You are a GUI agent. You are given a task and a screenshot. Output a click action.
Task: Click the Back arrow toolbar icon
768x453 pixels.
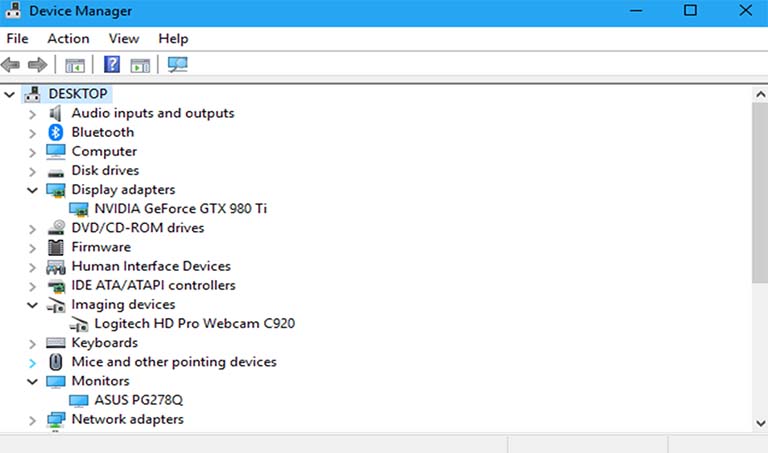[x=10, y=64]
